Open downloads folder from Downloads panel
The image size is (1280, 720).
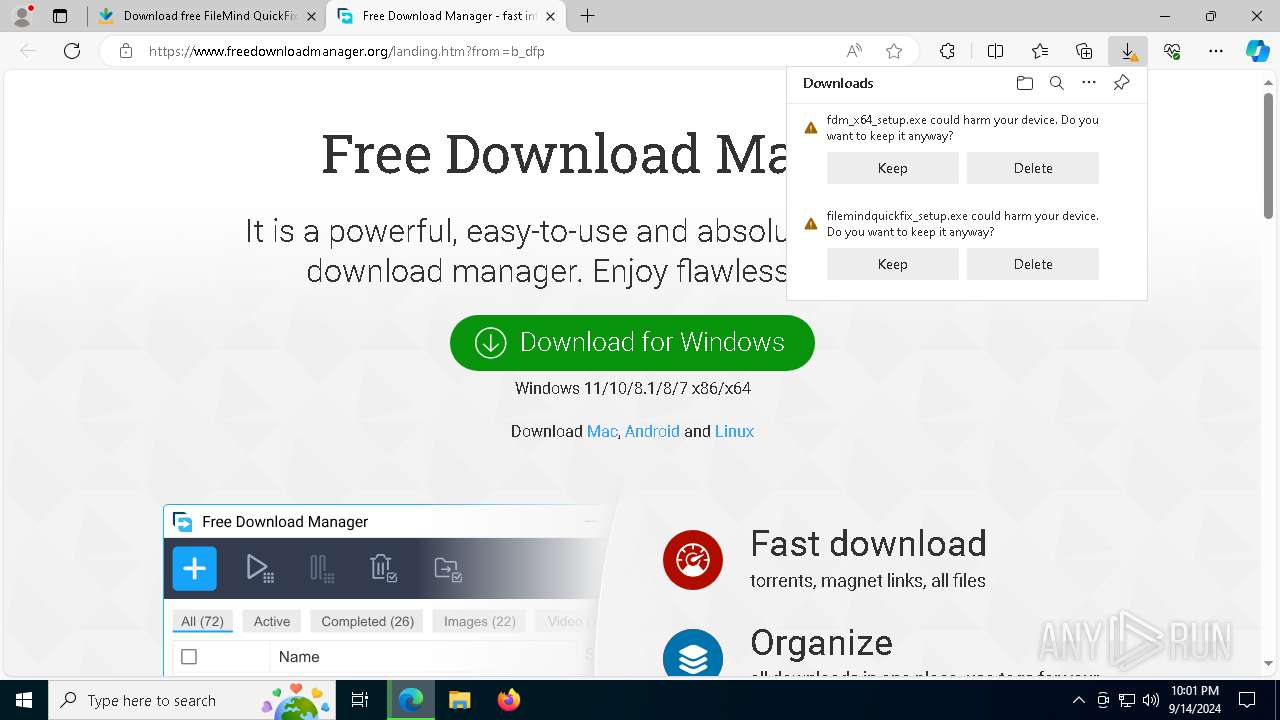(1024, 83)
